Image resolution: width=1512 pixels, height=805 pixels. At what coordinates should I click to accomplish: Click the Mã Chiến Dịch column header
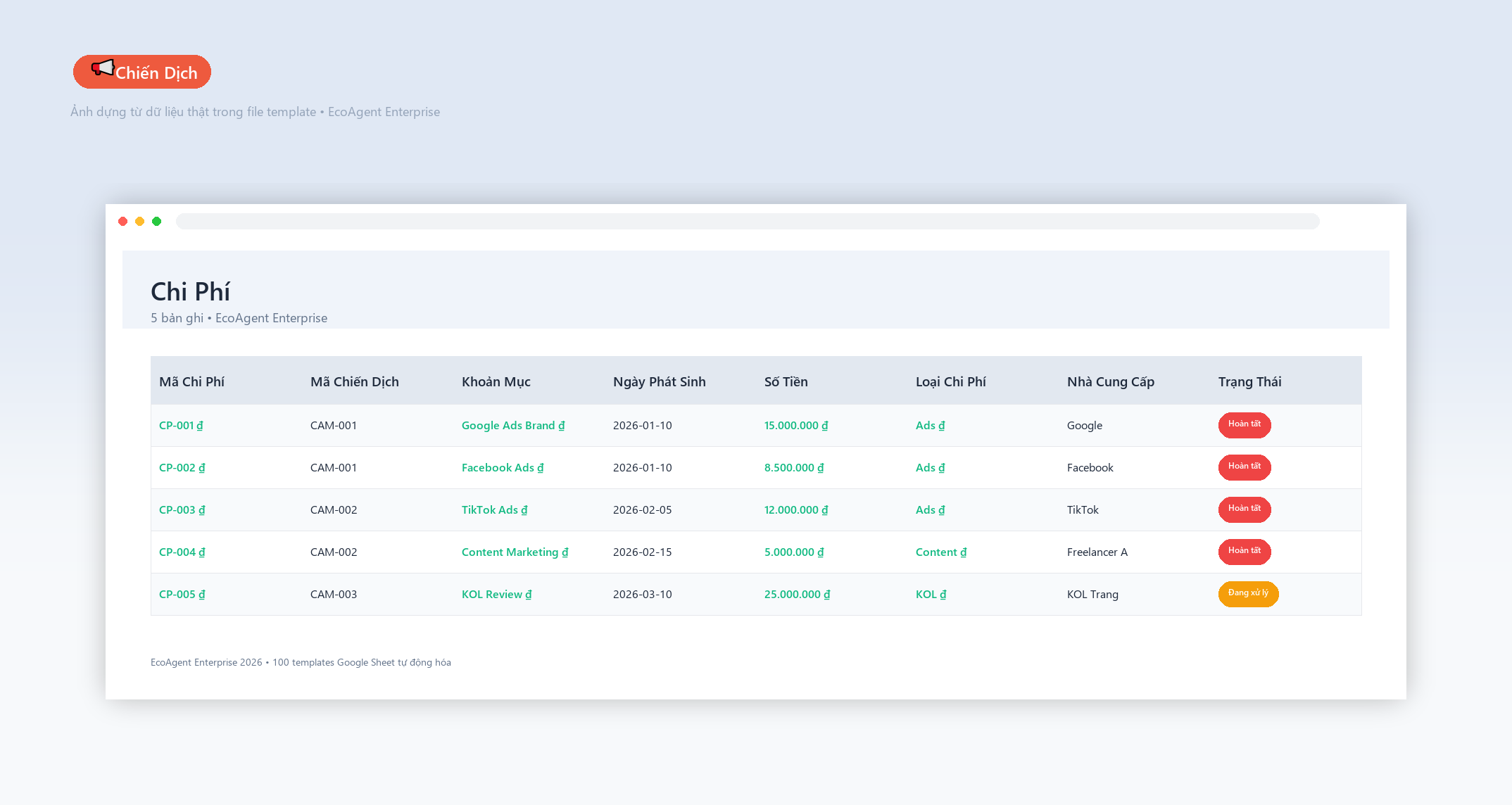(355, 381)
